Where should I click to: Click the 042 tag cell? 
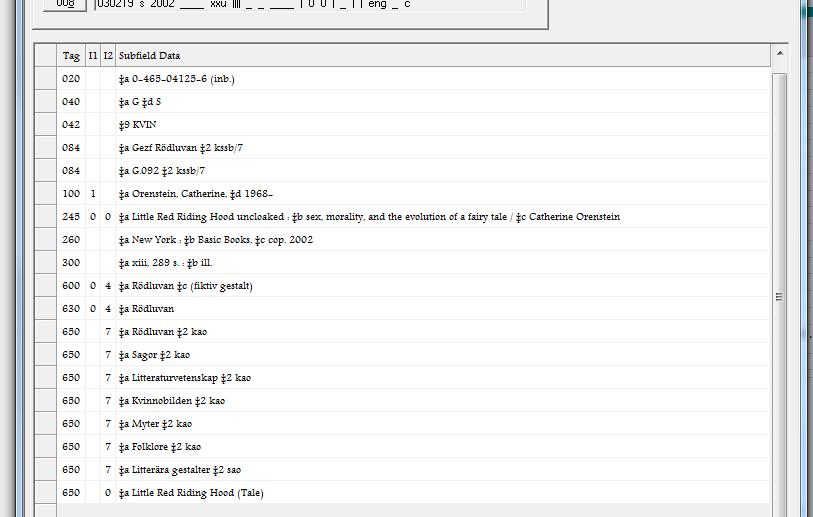tap(71, 125)
